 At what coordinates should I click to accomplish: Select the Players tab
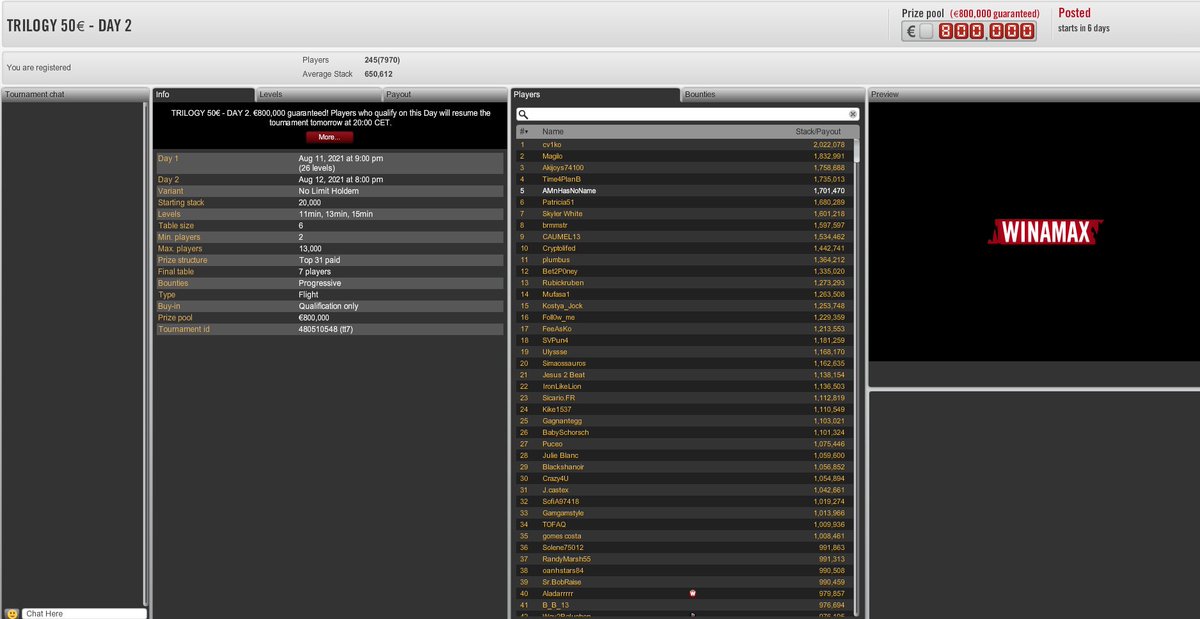pyautogui.click(x=596, y=95)
